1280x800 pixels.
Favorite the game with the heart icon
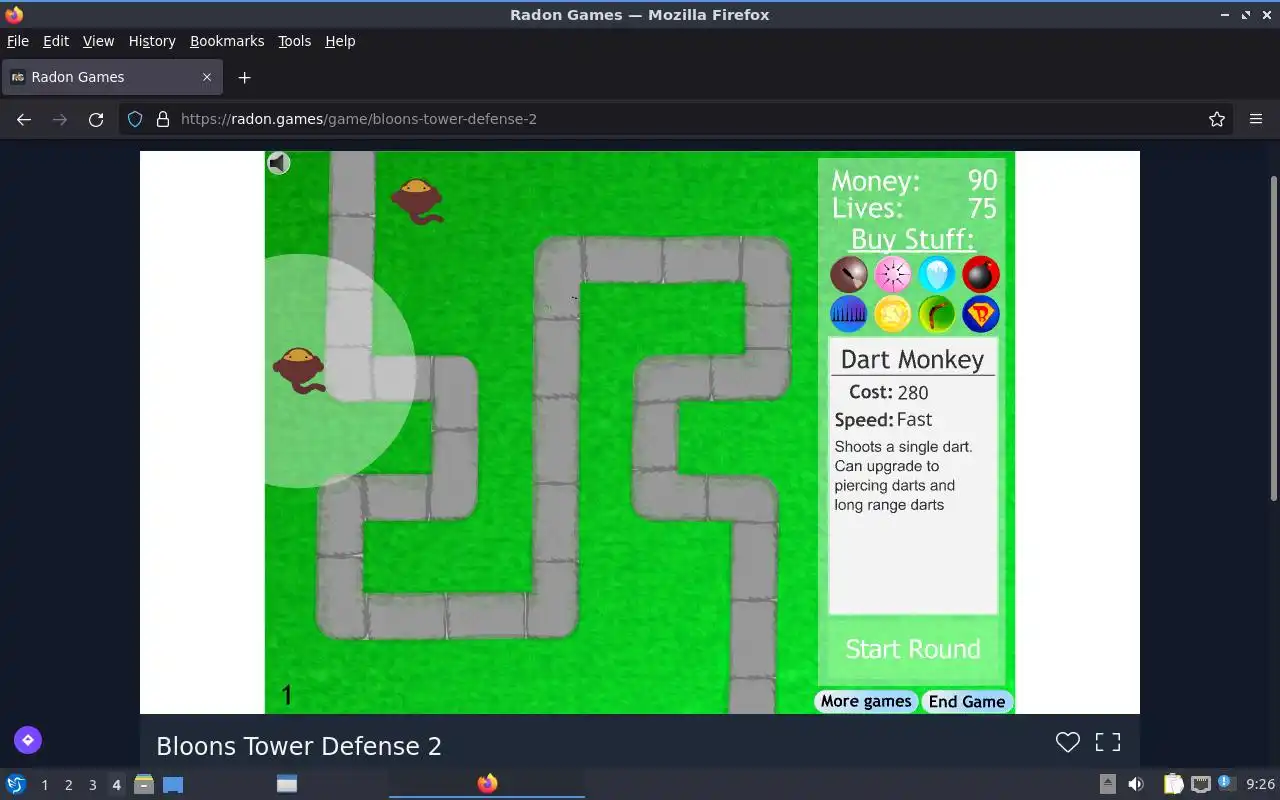[x=1068, y=742]
